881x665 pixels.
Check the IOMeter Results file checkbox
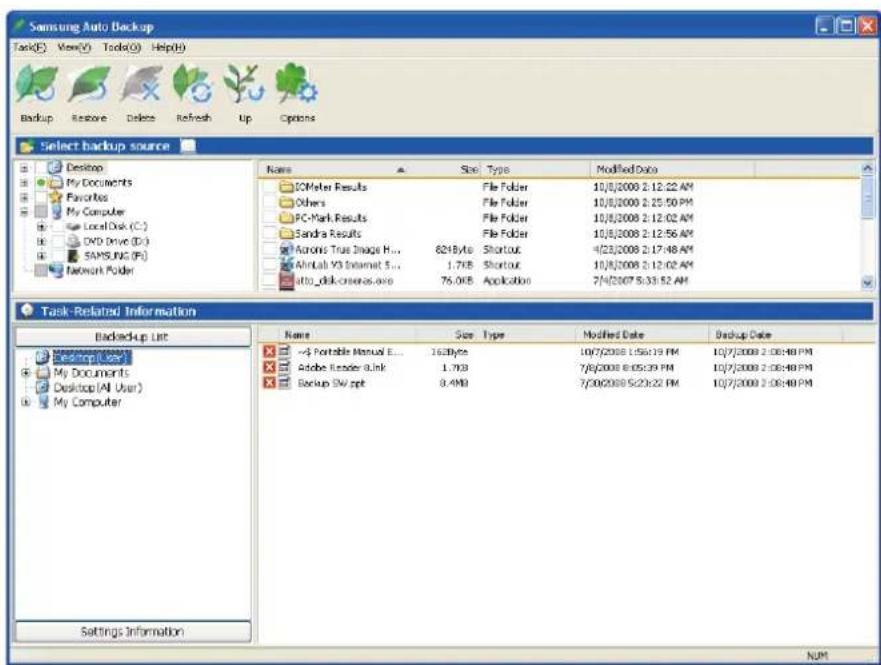click(270, 186)
